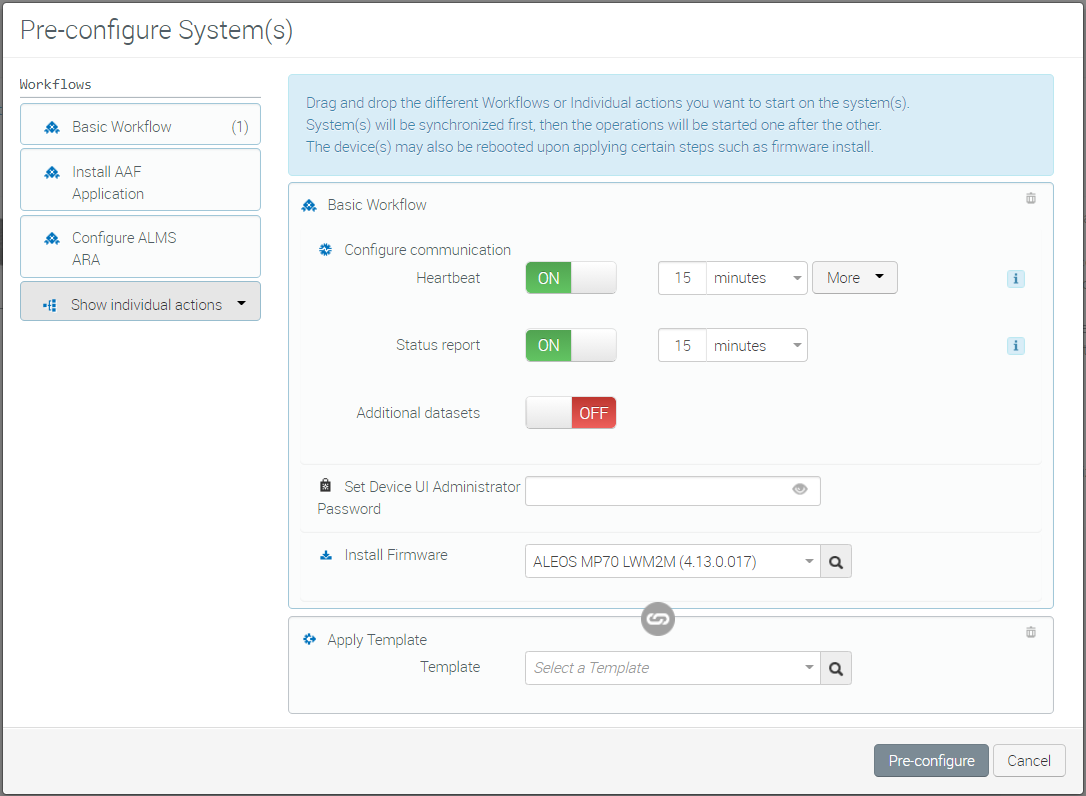Search firmware using the magnifier icon
The width and height of the screenshot is (1086, 796).
836,562
